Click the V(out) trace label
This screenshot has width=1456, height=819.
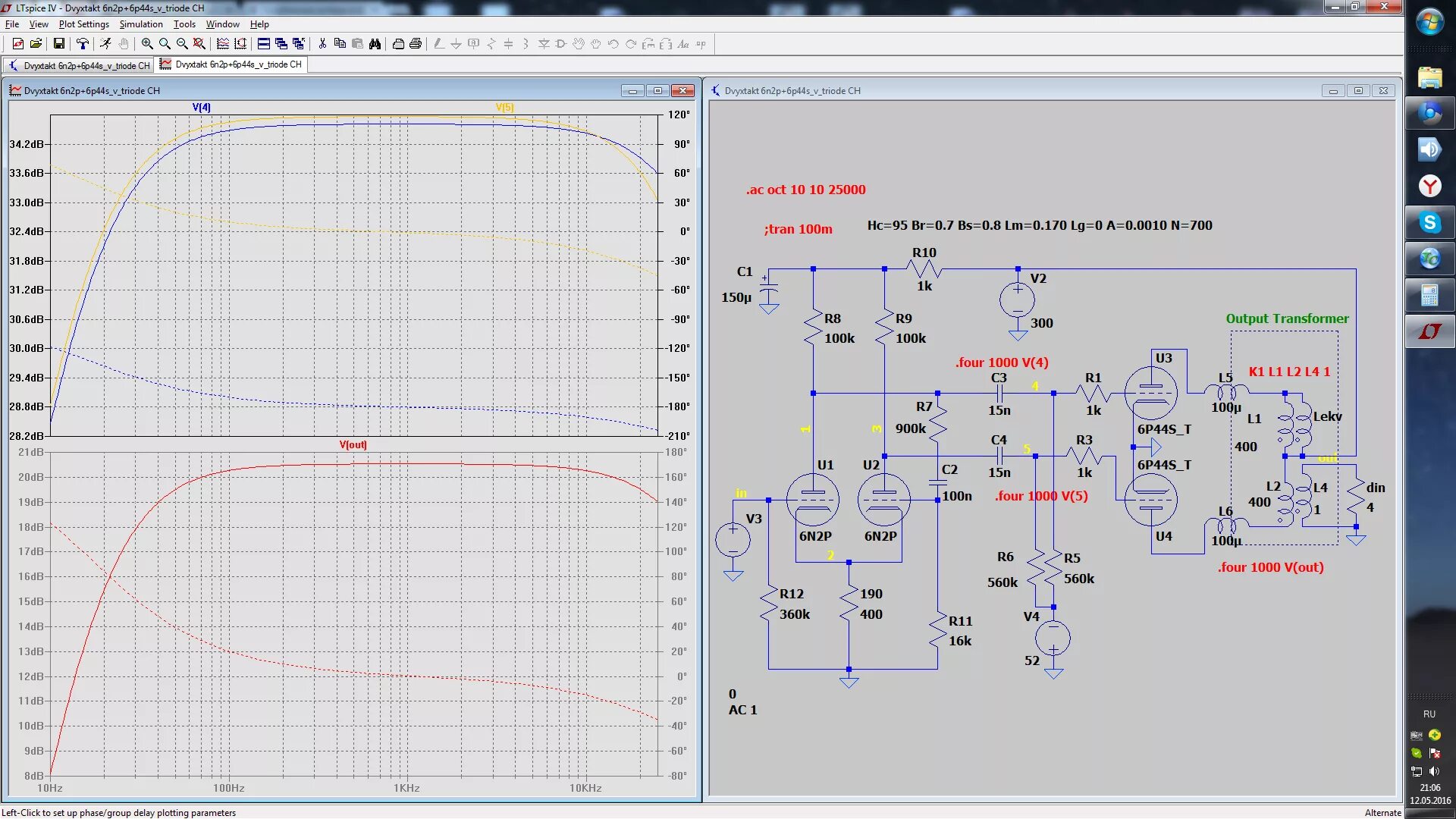pos(353,445)
